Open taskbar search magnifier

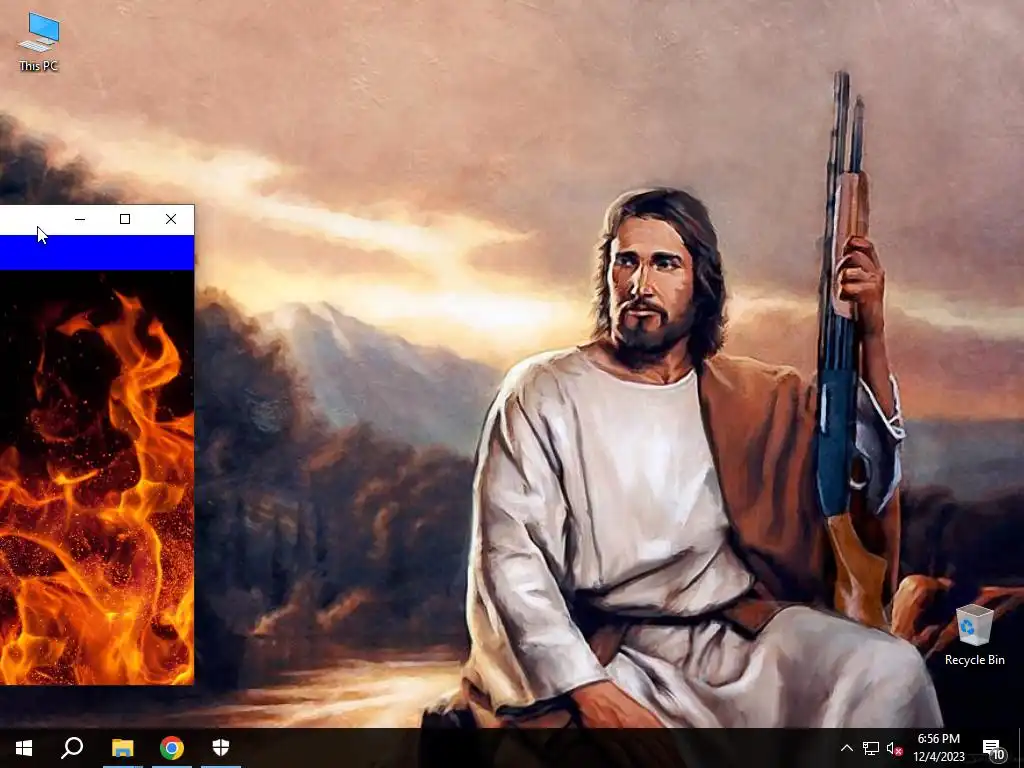tap(72, 748)
